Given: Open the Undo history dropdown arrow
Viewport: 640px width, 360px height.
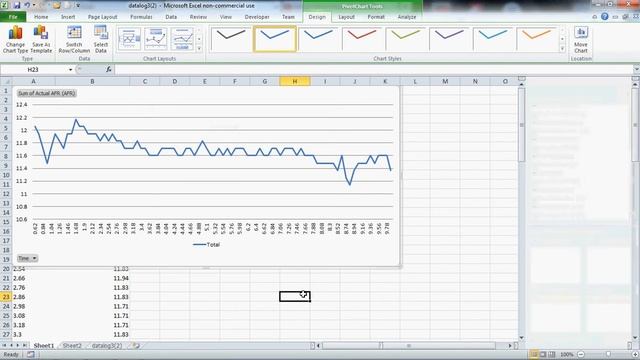Looking at the screenshot, I should [x=34, y=5].
